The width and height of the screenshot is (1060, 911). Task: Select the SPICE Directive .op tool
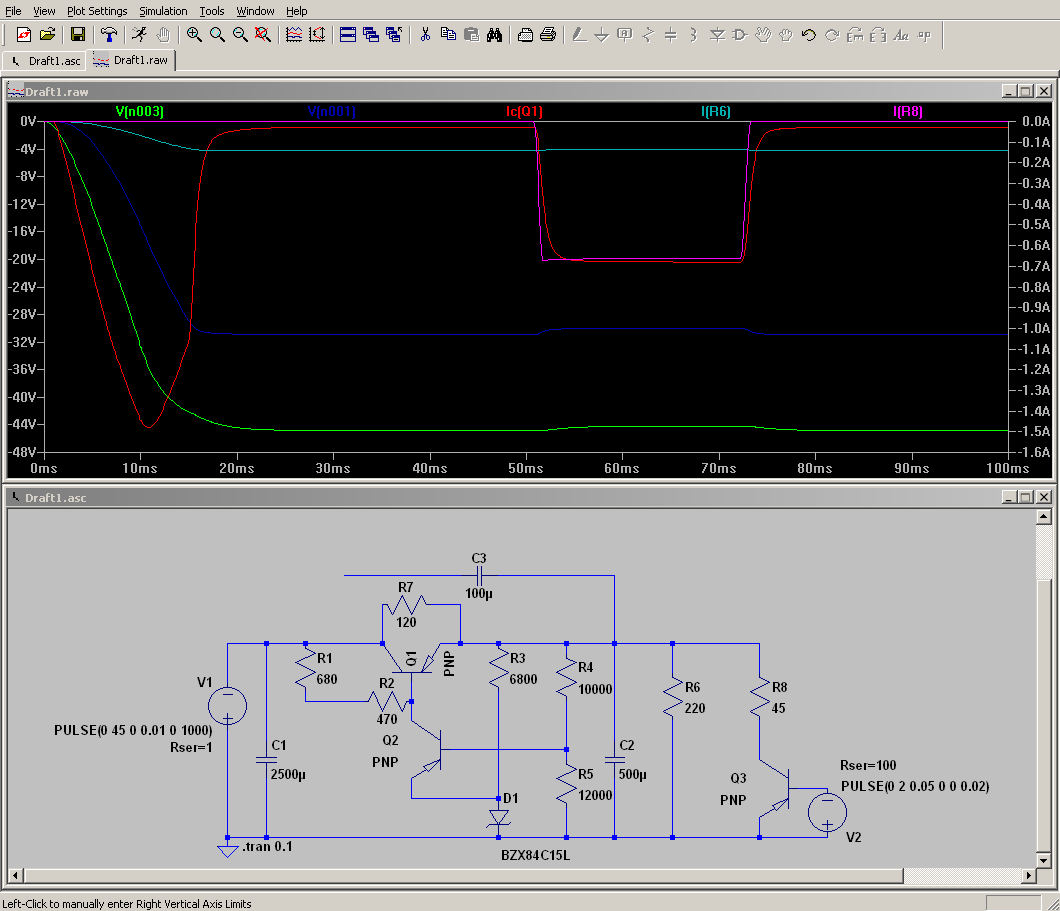pyautogui.click(x=924, y=34)
